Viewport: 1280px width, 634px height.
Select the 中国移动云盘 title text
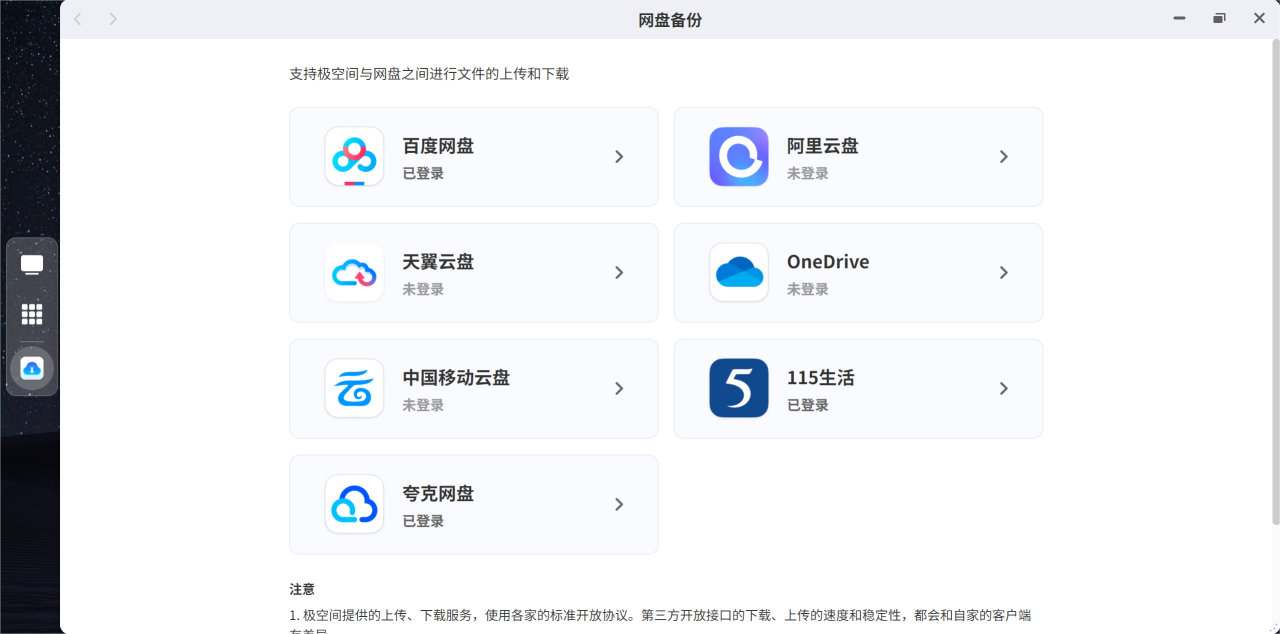coord(456,378)
